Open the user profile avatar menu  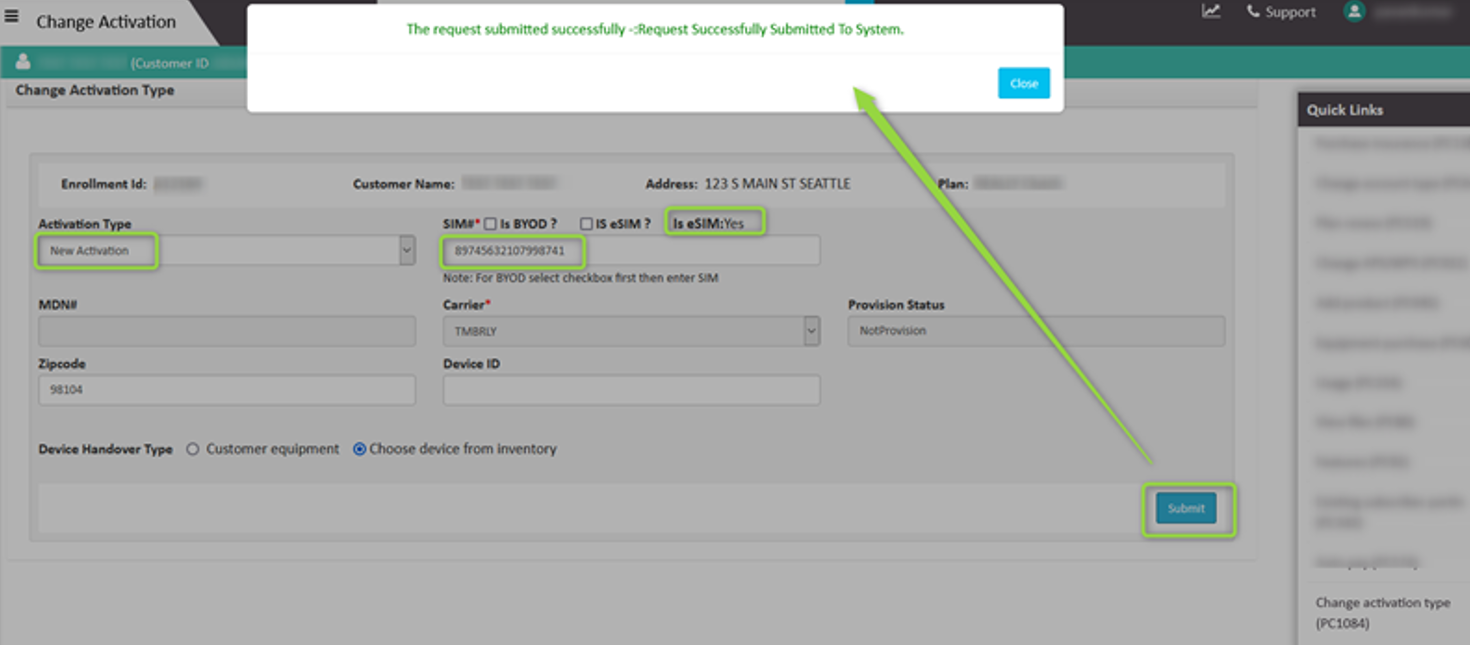point(1355,11)
